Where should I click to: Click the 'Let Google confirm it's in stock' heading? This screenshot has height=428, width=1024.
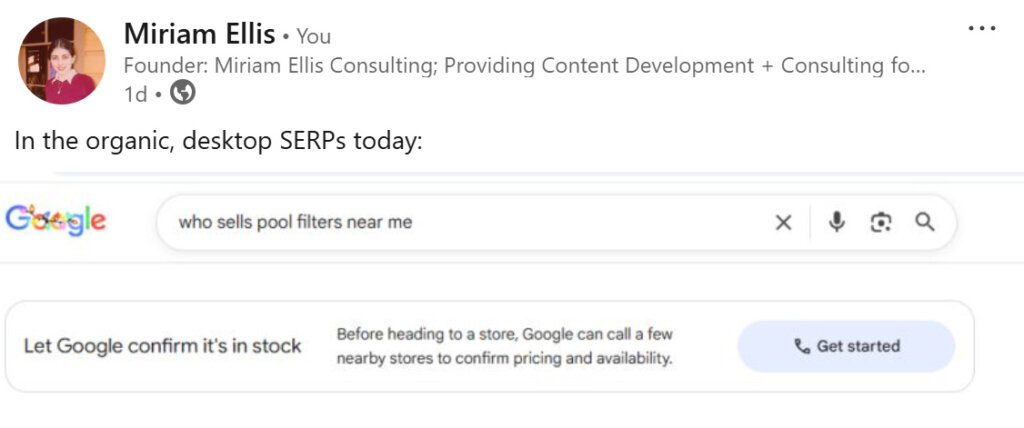162,346
